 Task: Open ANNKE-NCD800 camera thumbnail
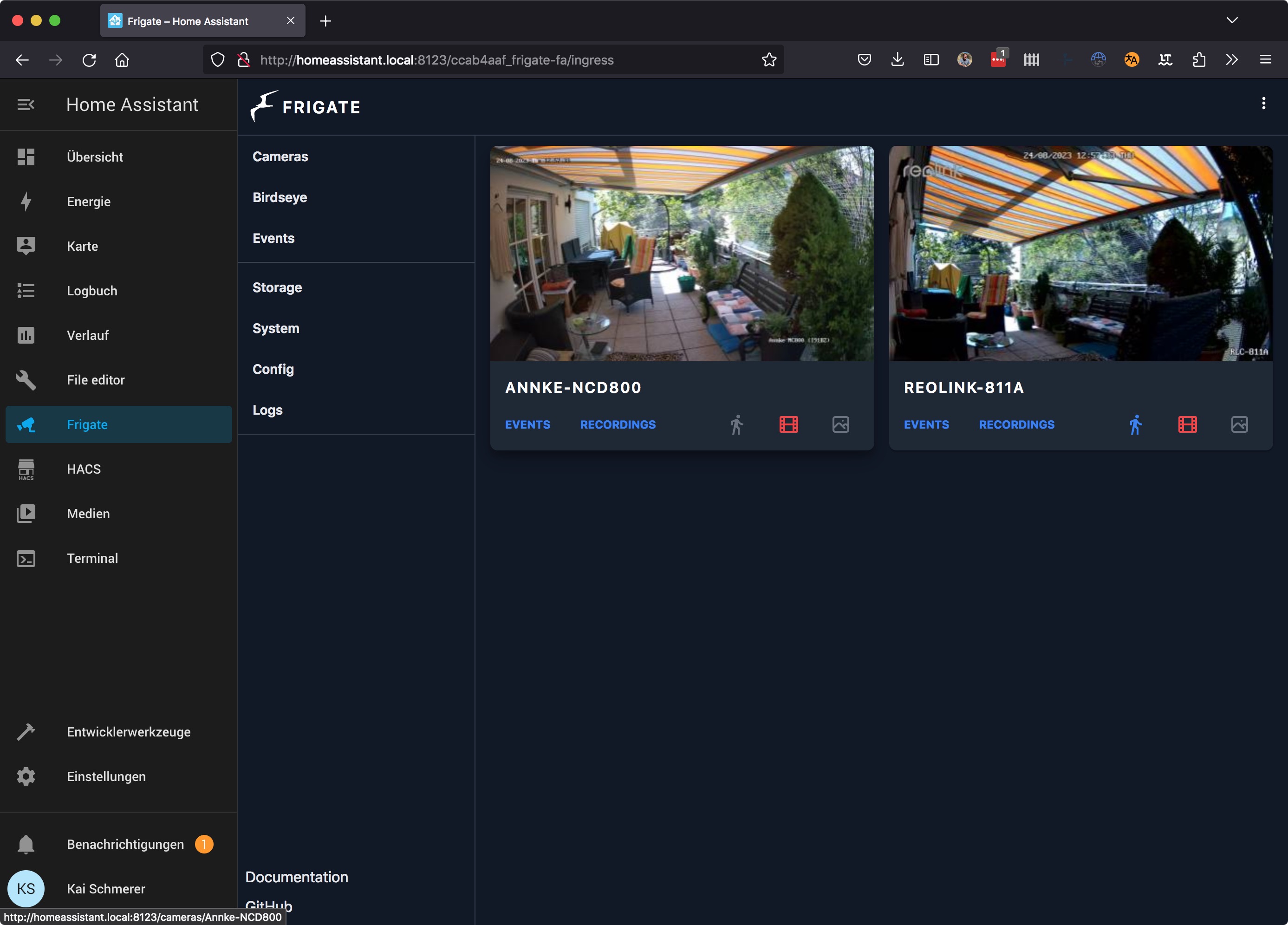[682, 253]
